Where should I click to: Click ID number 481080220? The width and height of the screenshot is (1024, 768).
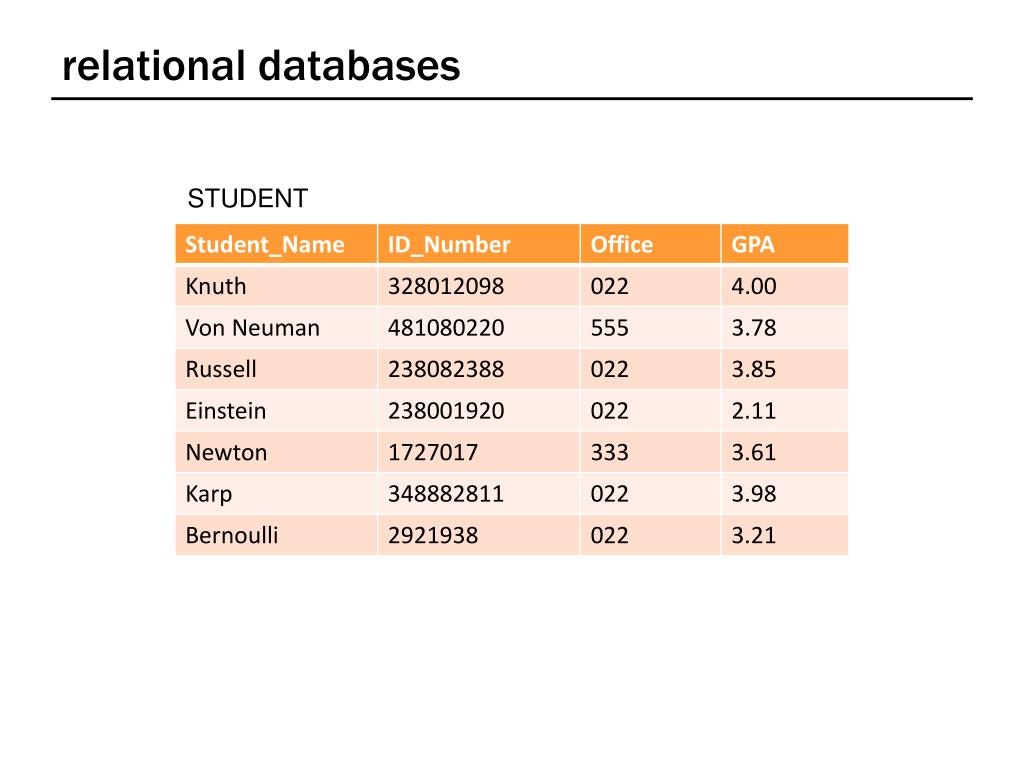[446, 328]
